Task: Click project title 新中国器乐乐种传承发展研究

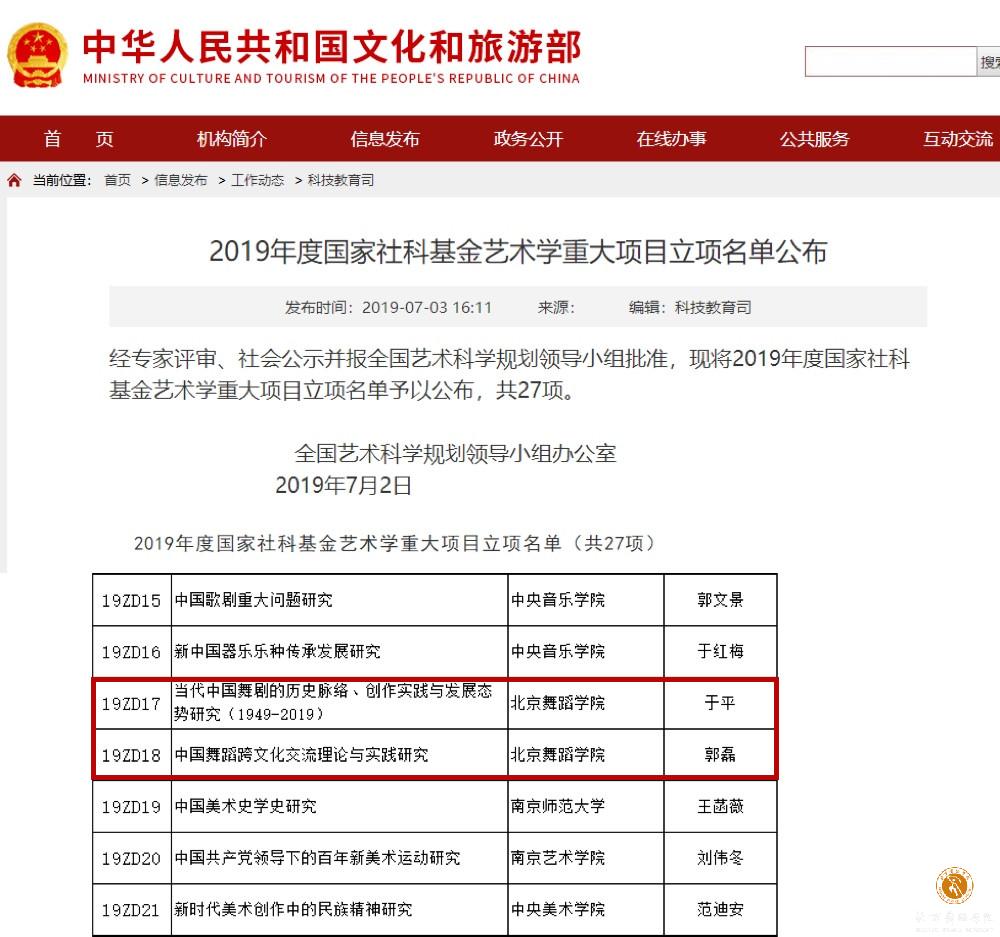Action: (277, 652)
